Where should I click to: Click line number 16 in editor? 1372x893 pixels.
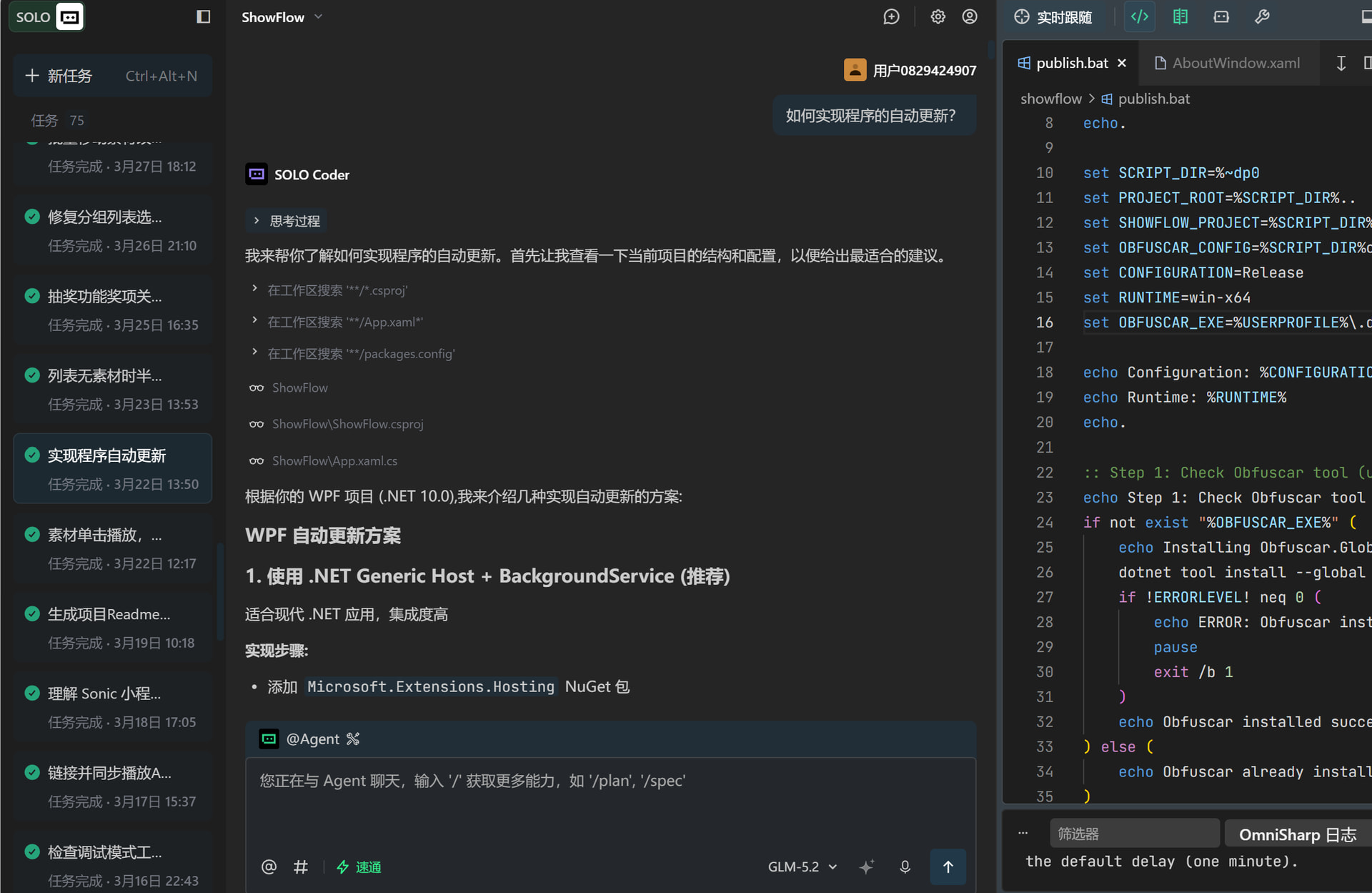coord(1045,322)
